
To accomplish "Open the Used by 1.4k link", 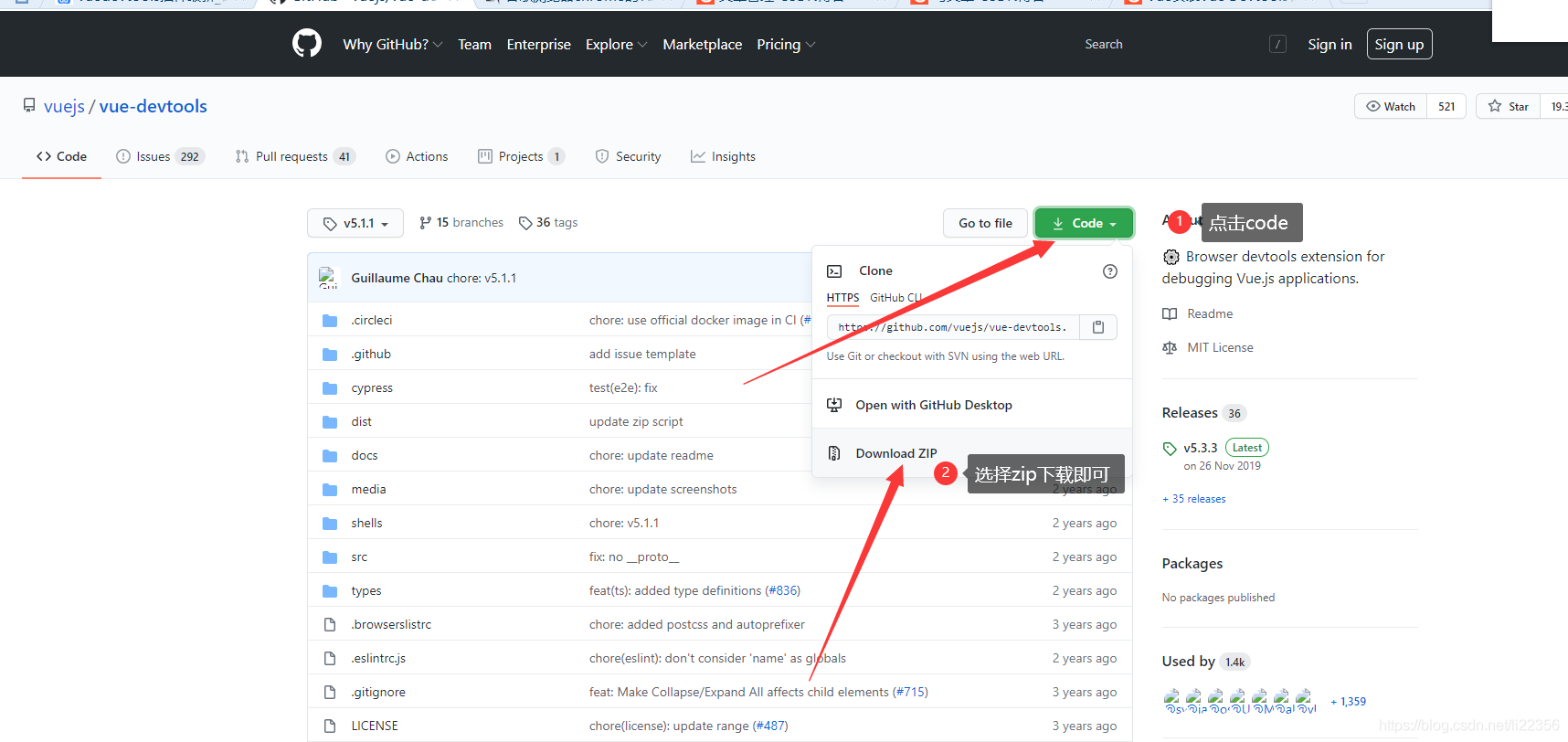I will pyautogui.click(x=1205, y=662).
